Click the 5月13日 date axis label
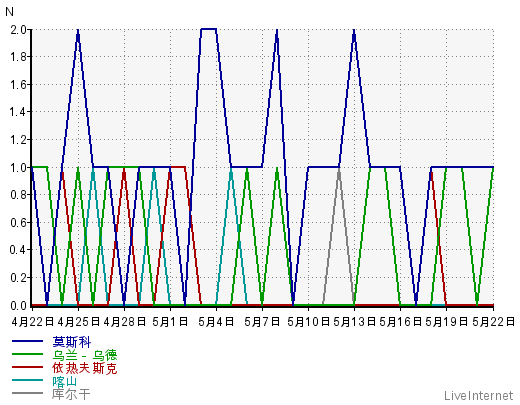This screenshot has height=405, width=520. click(354, 322)
